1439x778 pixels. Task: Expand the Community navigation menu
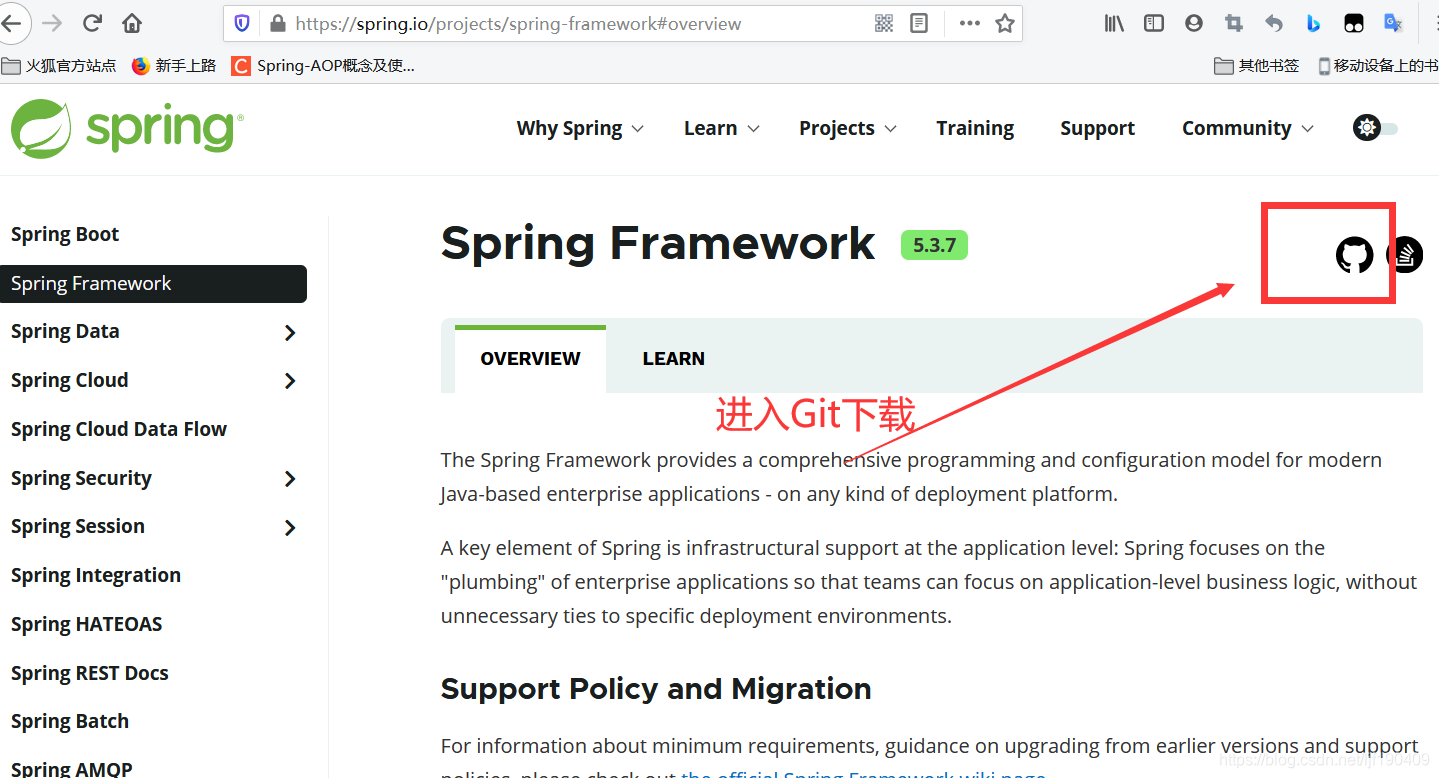coord(1248,128)
